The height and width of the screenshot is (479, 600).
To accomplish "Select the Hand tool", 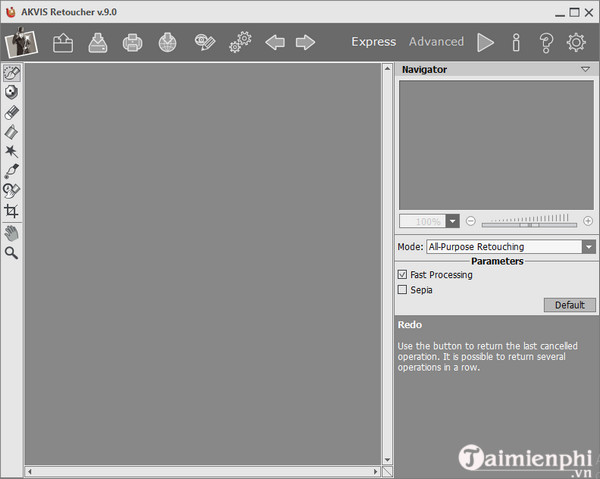I will 11,233.
